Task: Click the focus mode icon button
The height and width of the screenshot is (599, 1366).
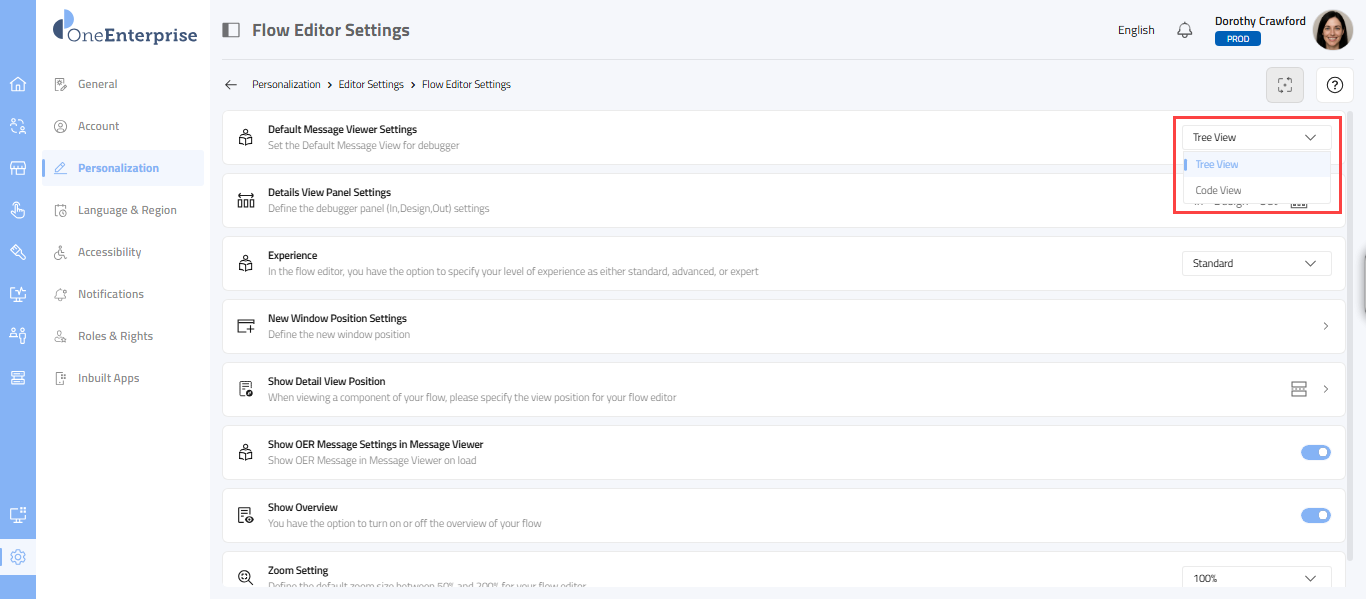Action: [x=1285, y=85]
